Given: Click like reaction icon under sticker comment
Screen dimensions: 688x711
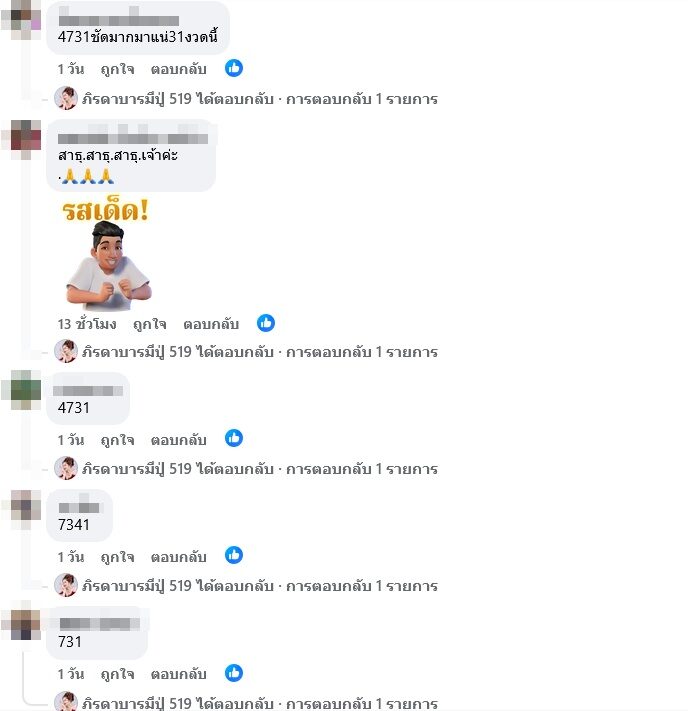Looking at the screenshot, I should pos(266,323).
